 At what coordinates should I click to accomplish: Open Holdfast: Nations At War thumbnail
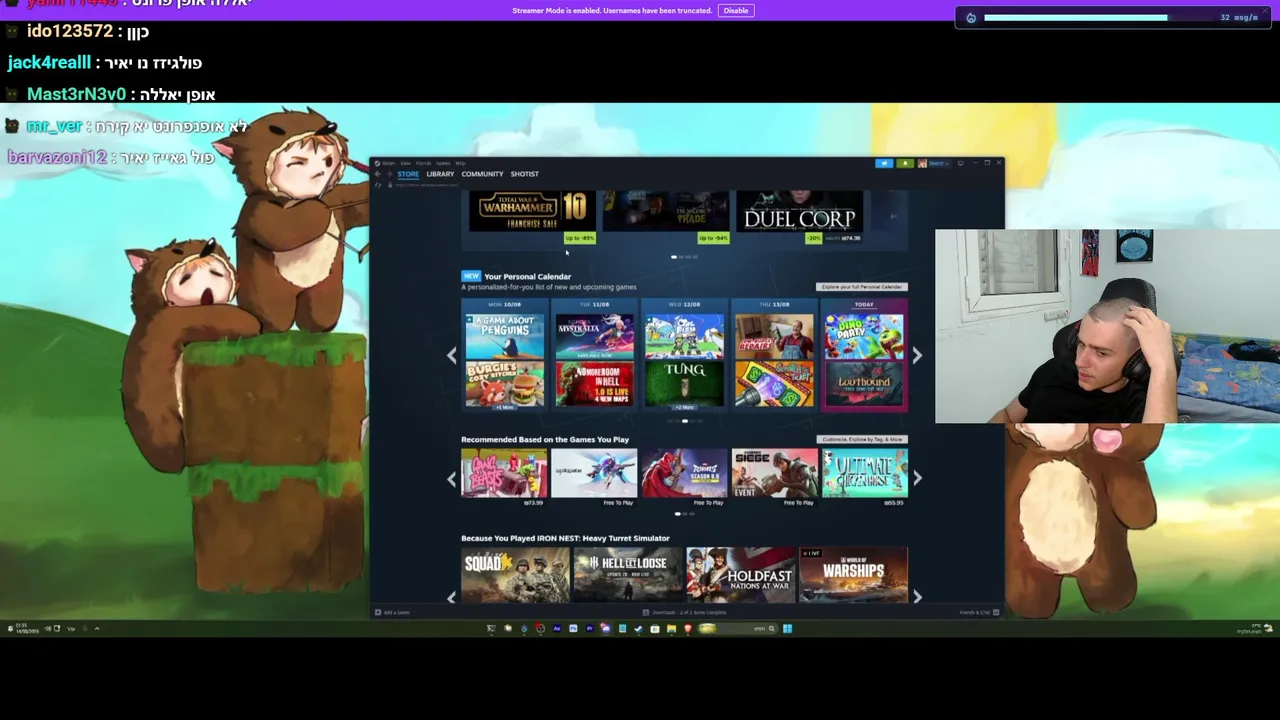[741, 575]
